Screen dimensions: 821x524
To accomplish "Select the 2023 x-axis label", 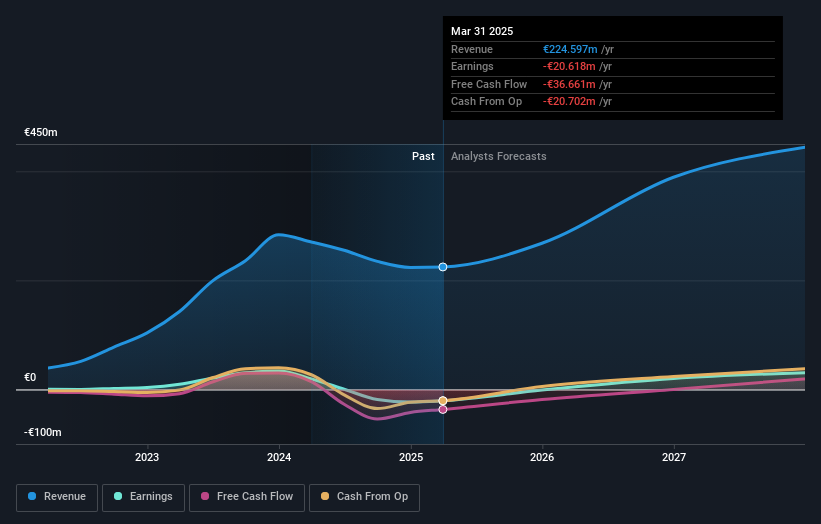I will (147, 457).
